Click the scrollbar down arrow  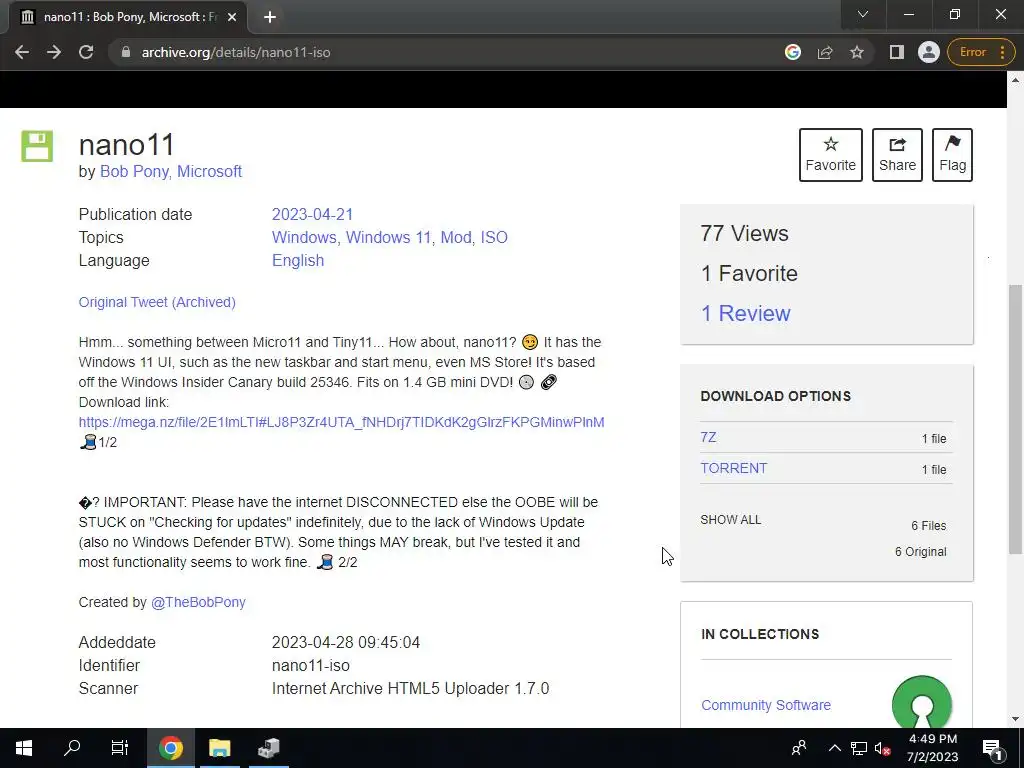(1015, 719)
